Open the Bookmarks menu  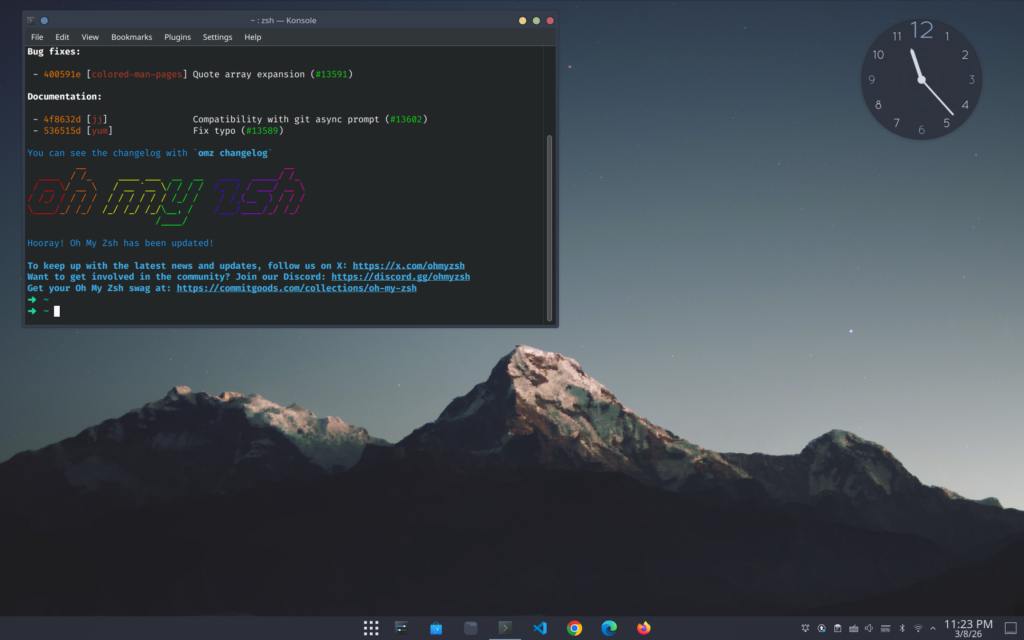click(131, 37)
